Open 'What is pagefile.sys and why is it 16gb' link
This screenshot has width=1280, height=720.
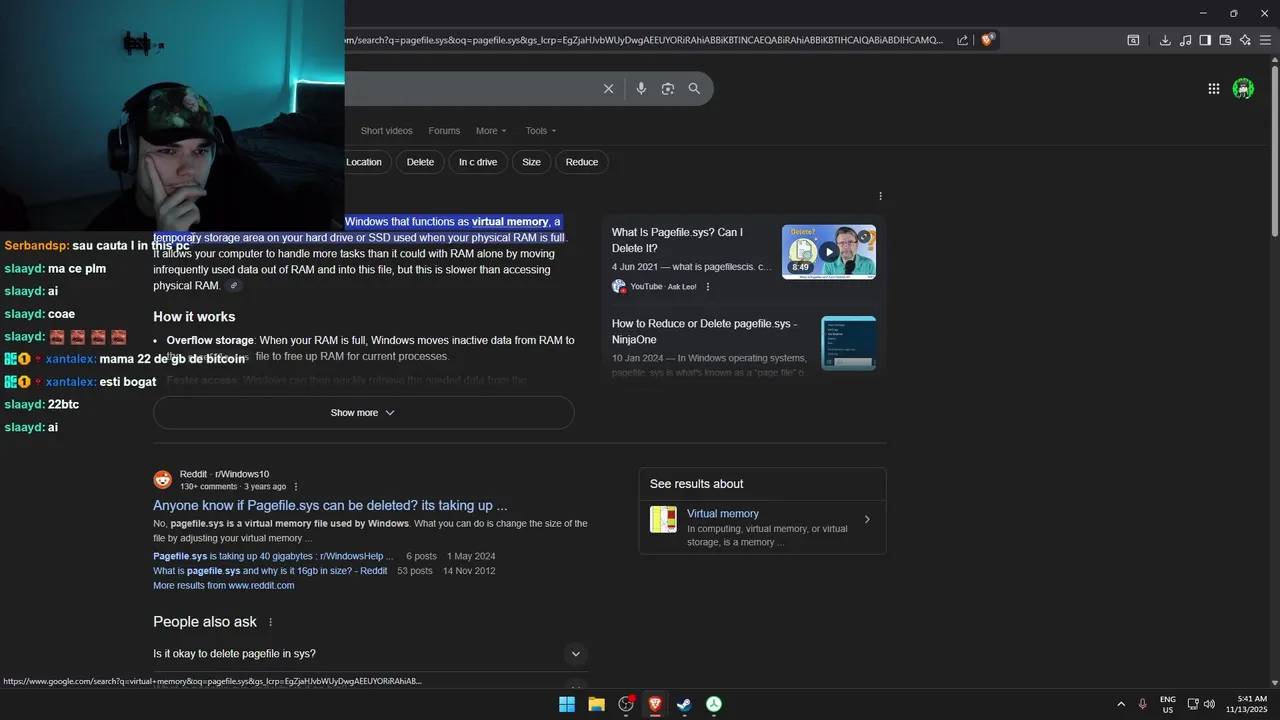pyautogui.click(x=270, y=572)
